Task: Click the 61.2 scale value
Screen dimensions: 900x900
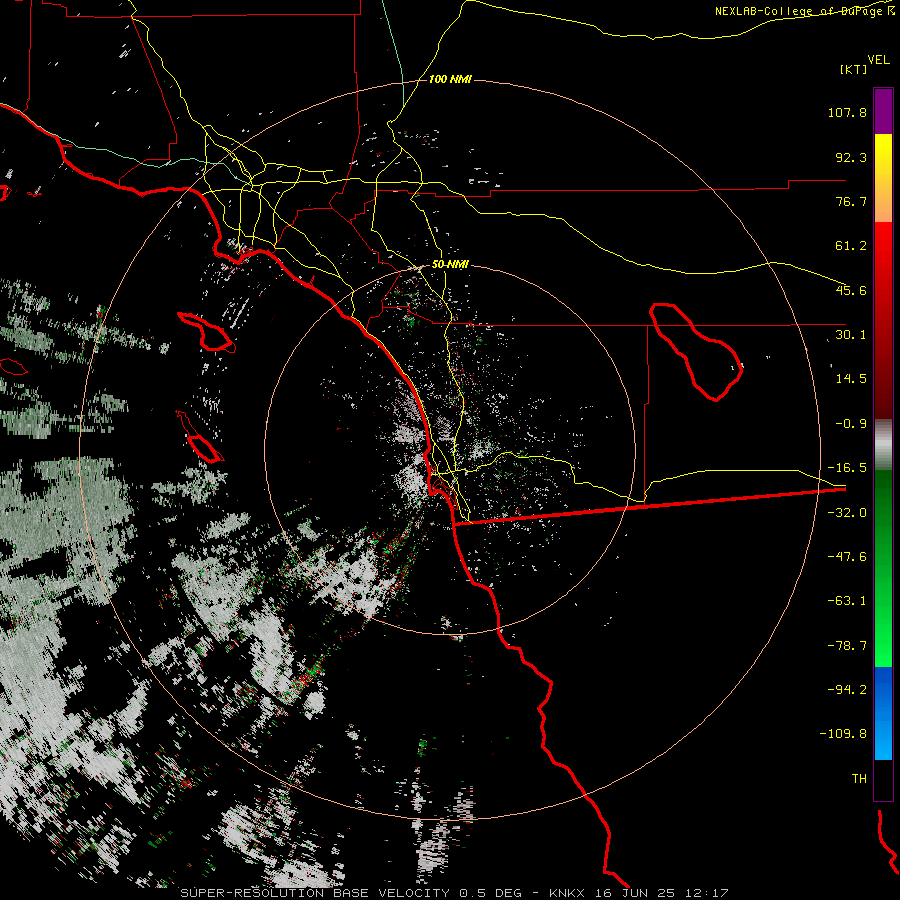Action: pos(851,246)
